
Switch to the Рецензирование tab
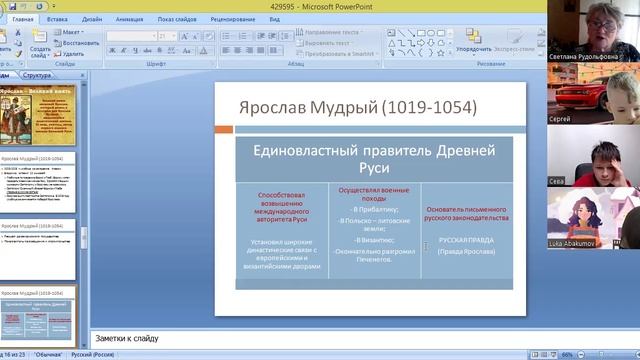point(233,19)
